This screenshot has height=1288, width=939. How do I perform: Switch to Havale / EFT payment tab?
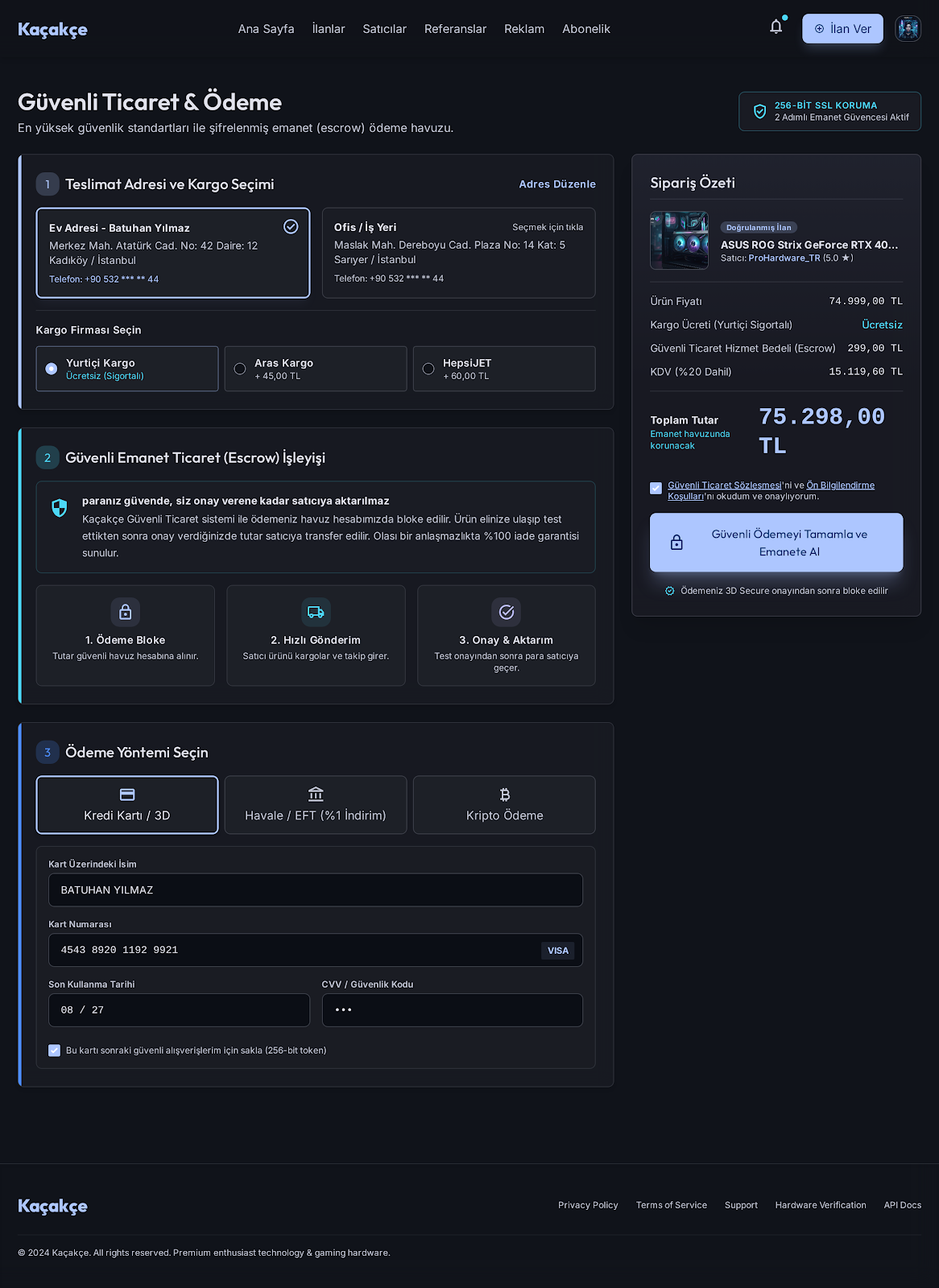click(316, 805)
